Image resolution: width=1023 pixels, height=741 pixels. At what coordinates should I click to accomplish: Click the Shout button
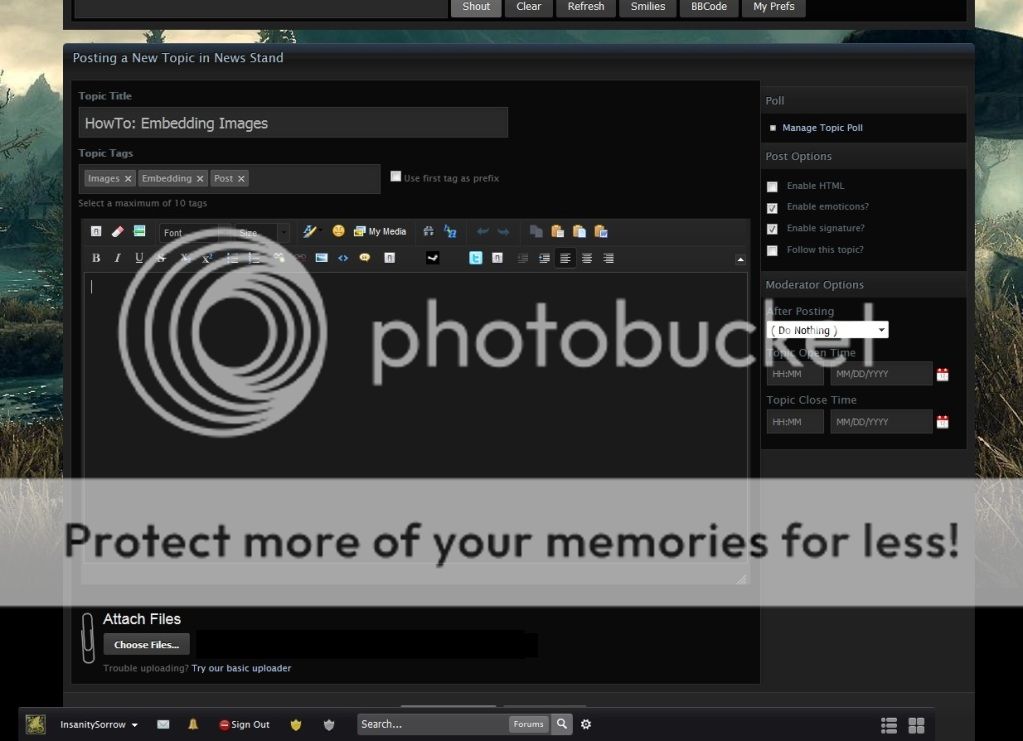click(476, 7)
